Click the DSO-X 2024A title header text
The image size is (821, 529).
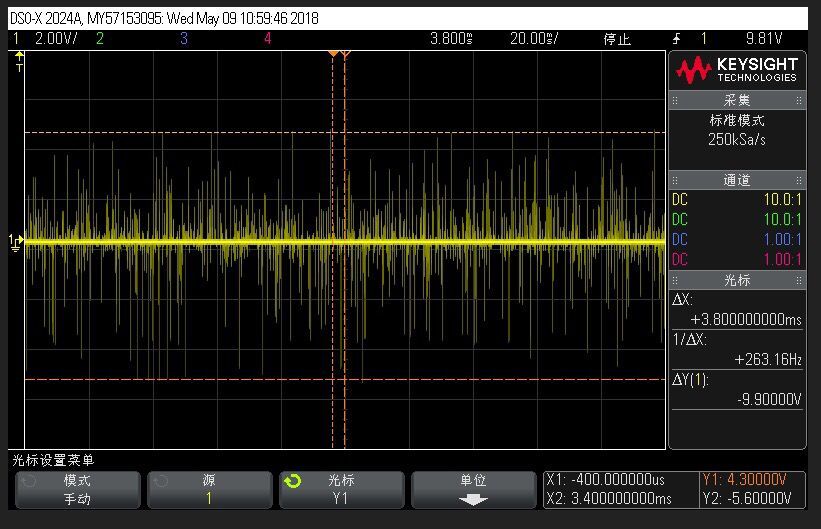pyautogui.click(x=164, y=19)
